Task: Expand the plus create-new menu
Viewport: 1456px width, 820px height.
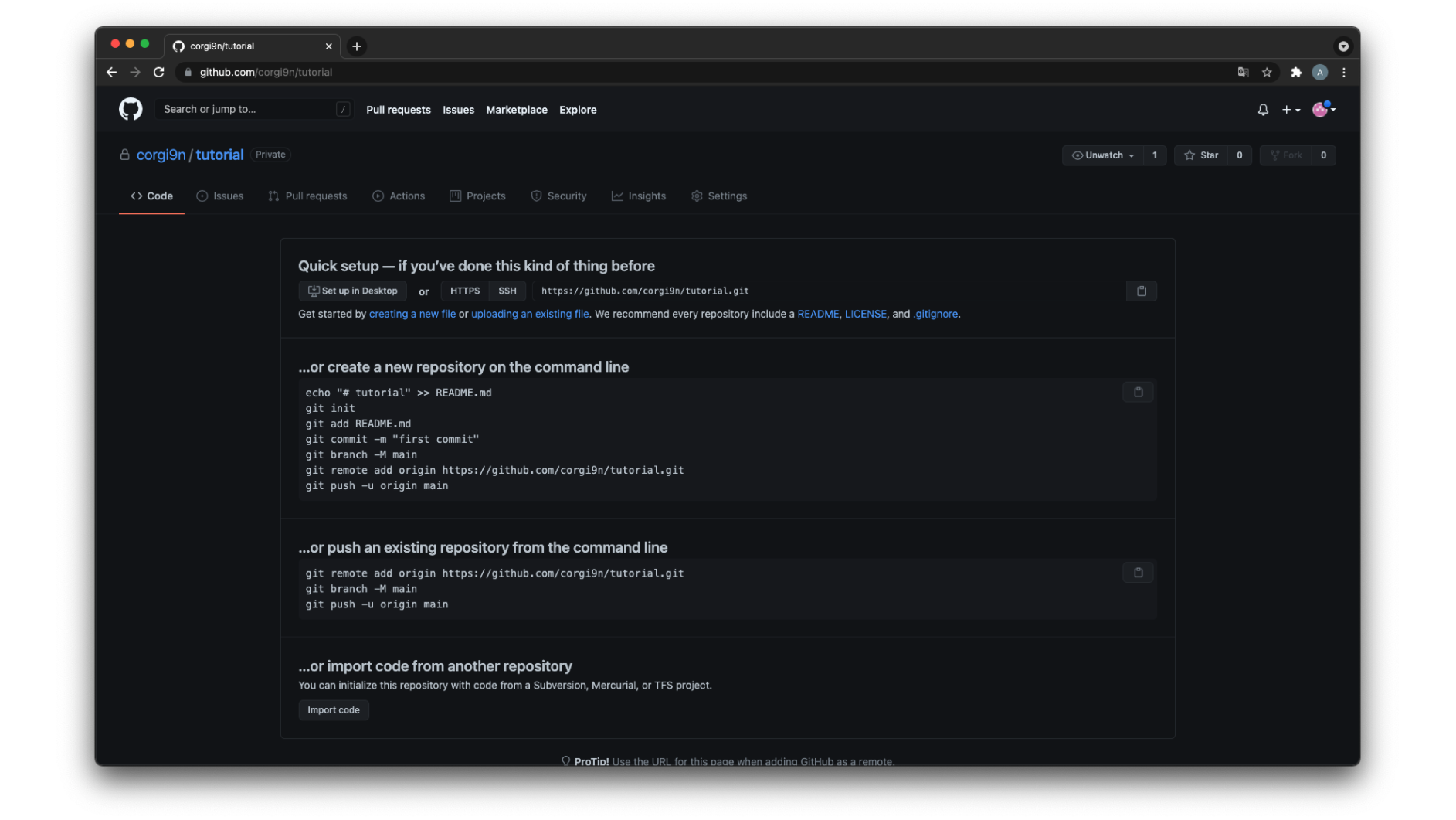Action: point(1291,110)
